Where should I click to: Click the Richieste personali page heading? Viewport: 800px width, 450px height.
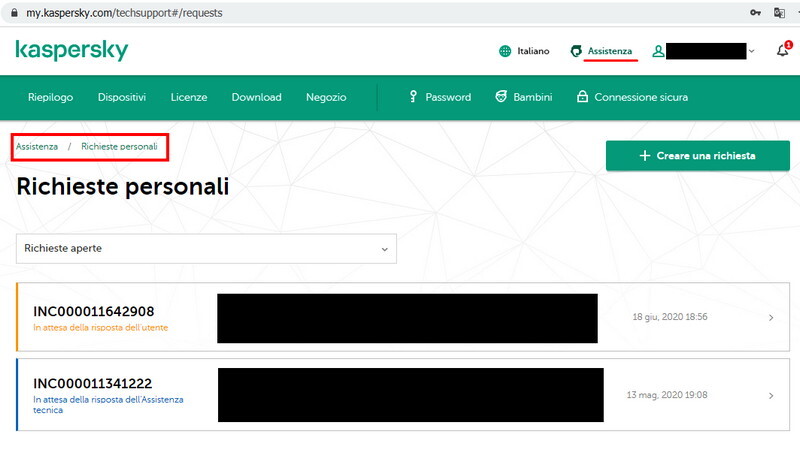[x=122, y=186]
